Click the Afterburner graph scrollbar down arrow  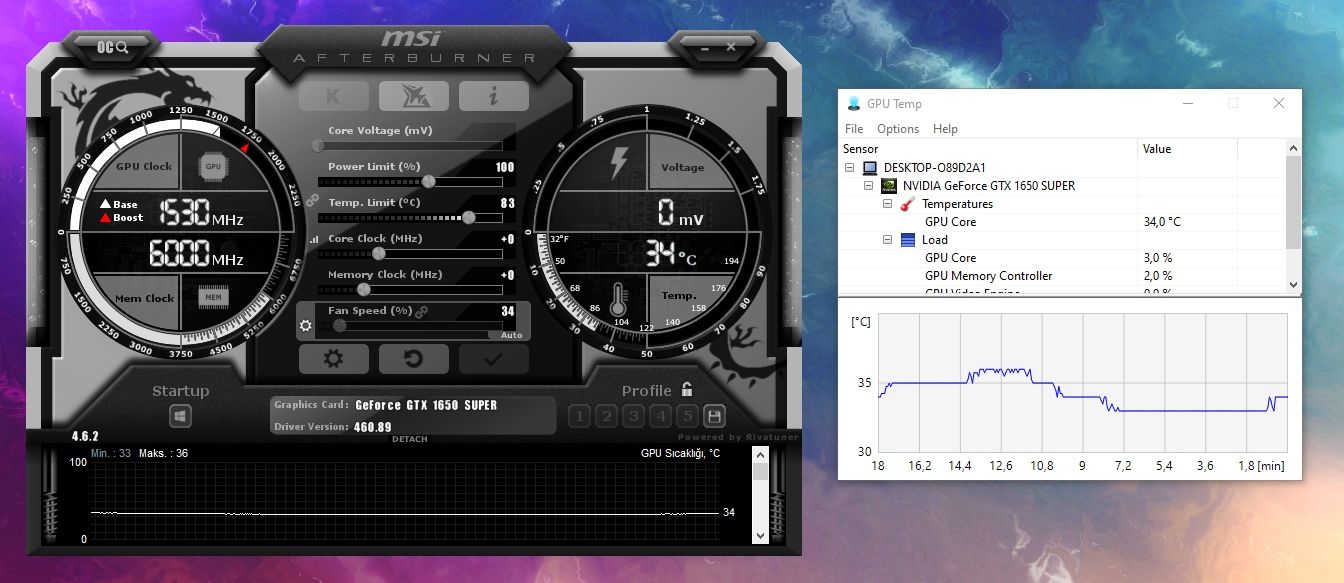(x=760, y=537)
